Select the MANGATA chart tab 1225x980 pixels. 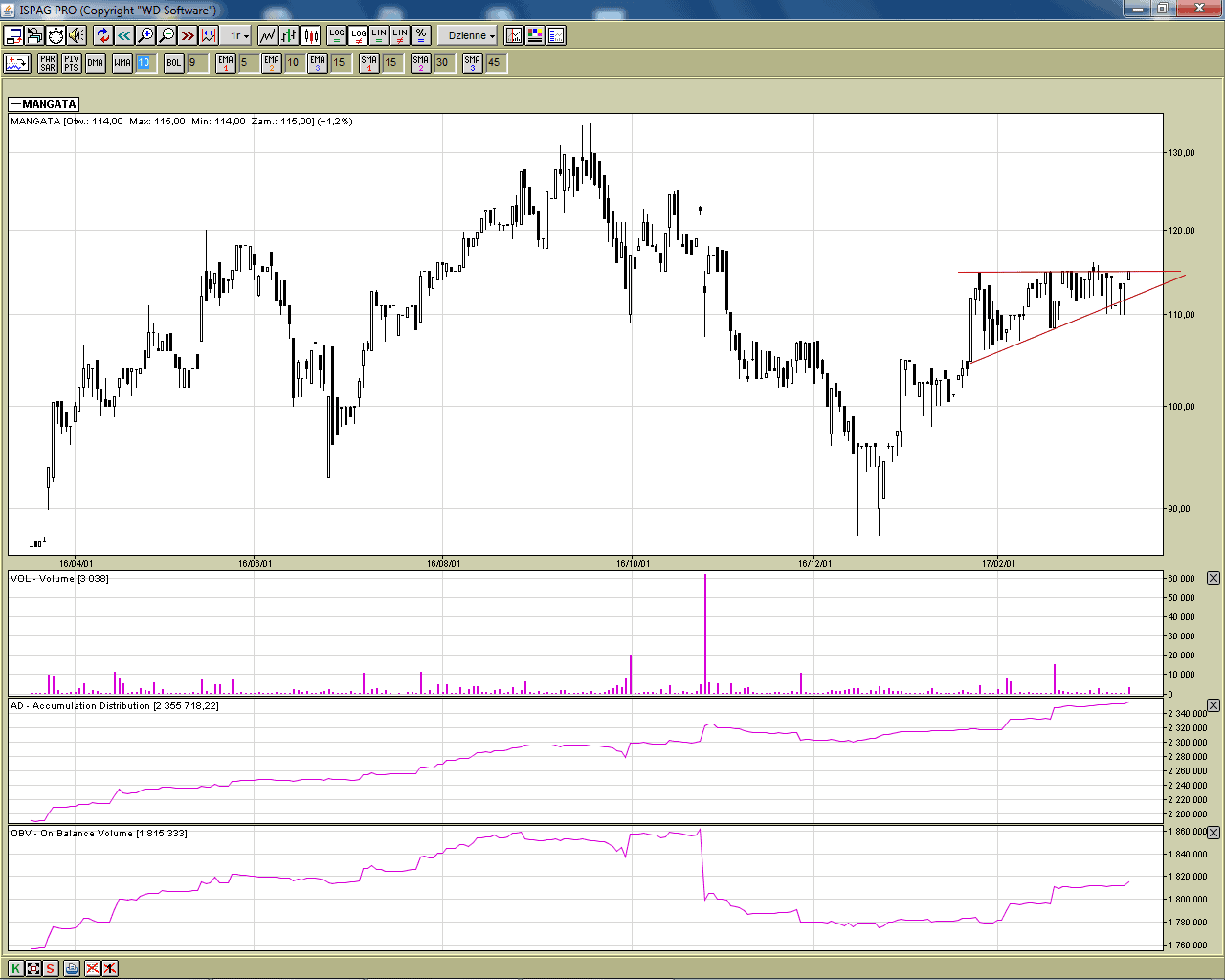tap(44, 104)
